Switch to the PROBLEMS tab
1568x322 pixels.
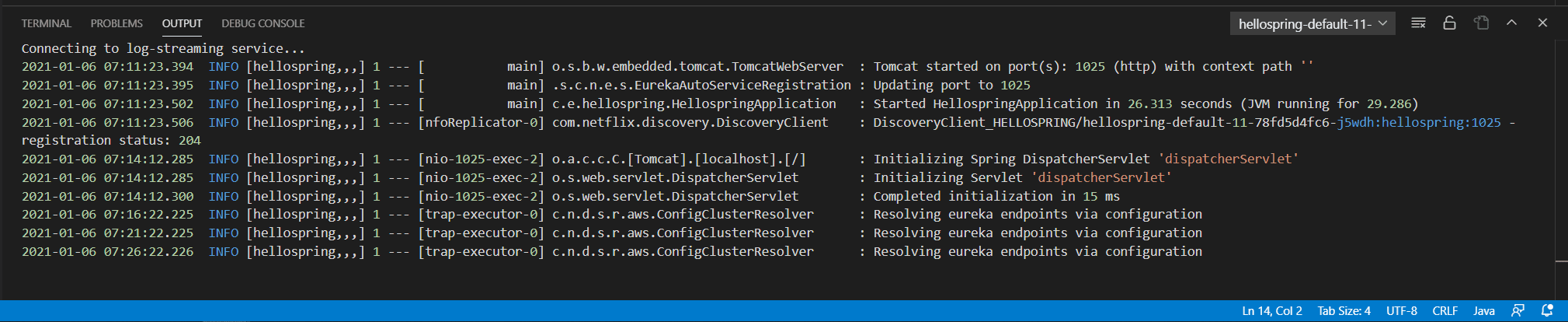(116, 23)
